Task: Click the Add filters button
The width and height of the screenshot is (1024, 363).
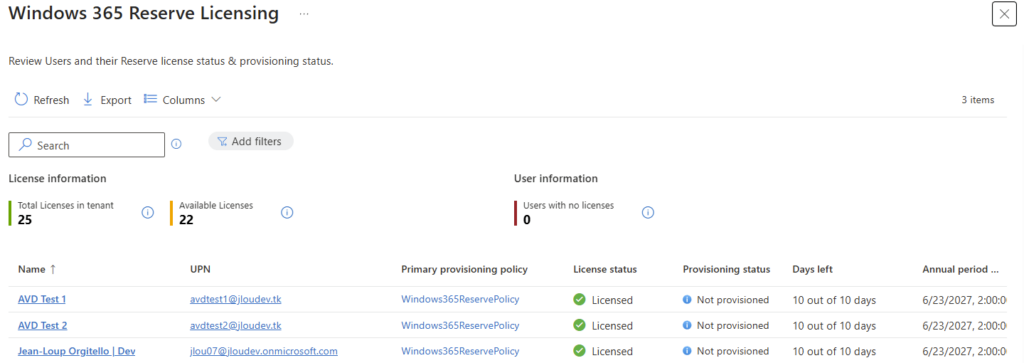Action: pos(251,141)
